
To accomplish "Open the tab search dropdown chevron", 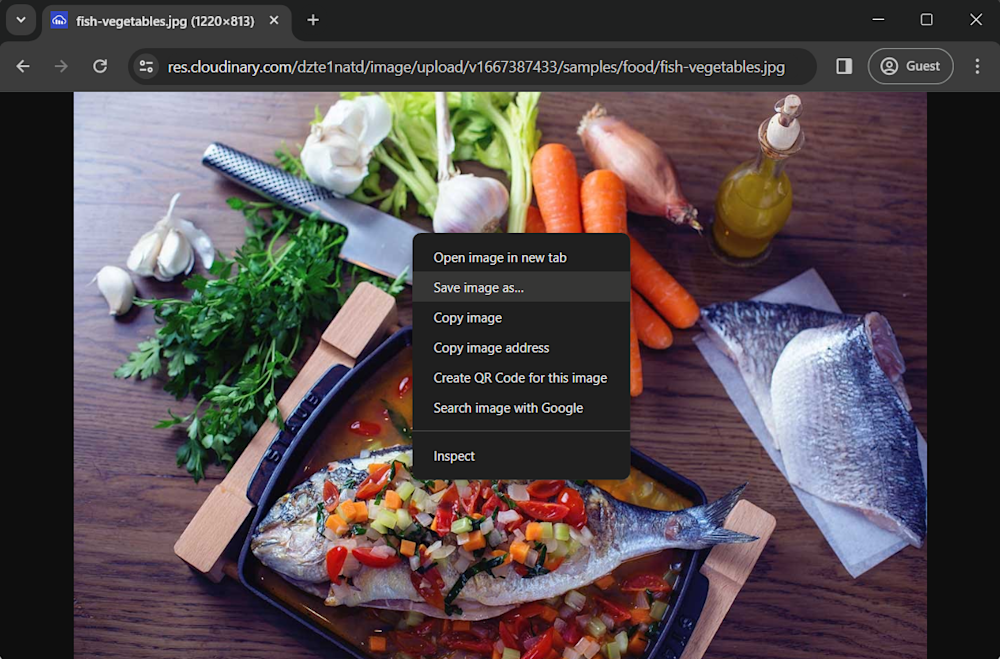I will 20,20.
